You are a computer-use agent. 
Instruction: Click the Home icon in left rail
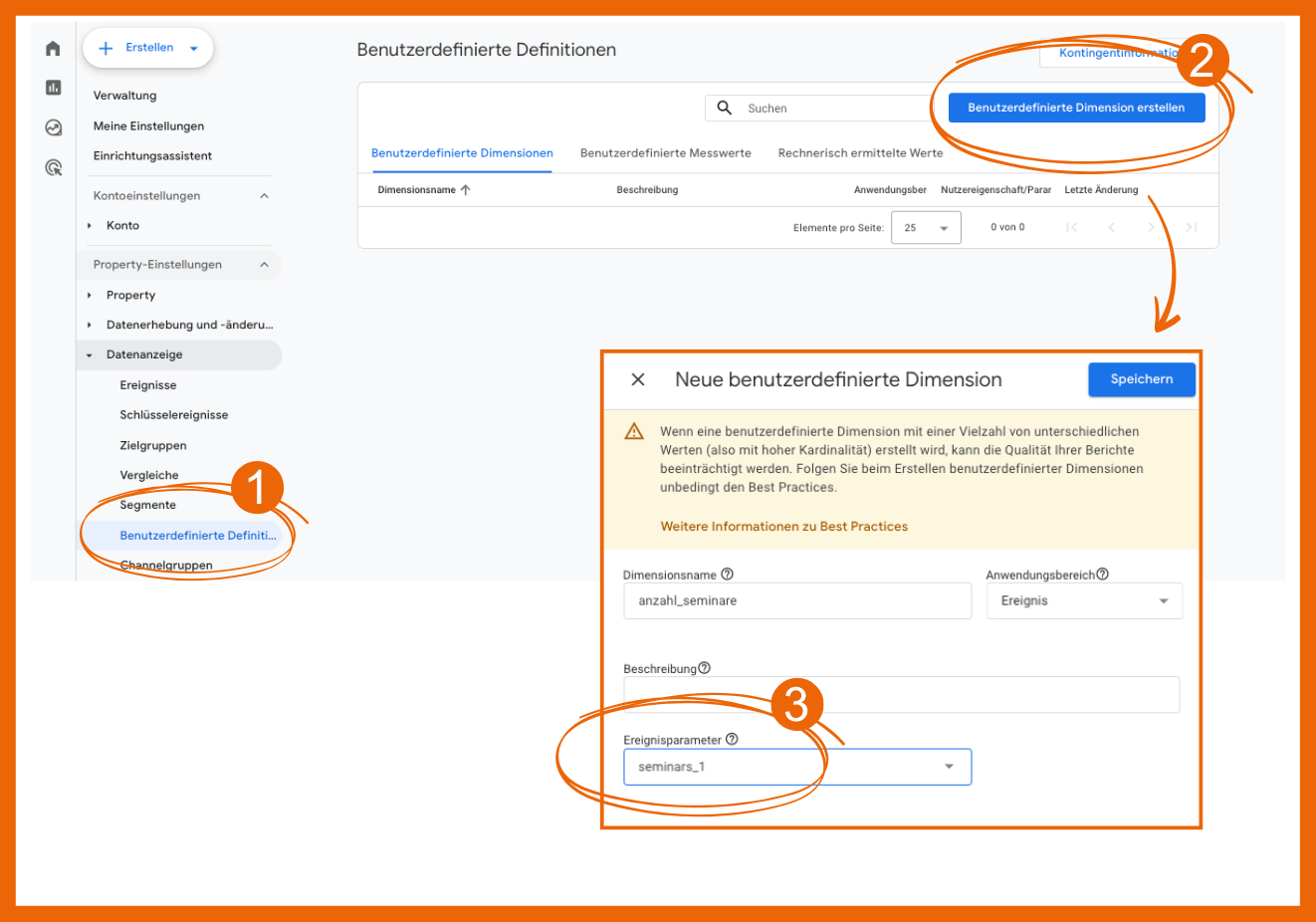[x=53, y=49]
